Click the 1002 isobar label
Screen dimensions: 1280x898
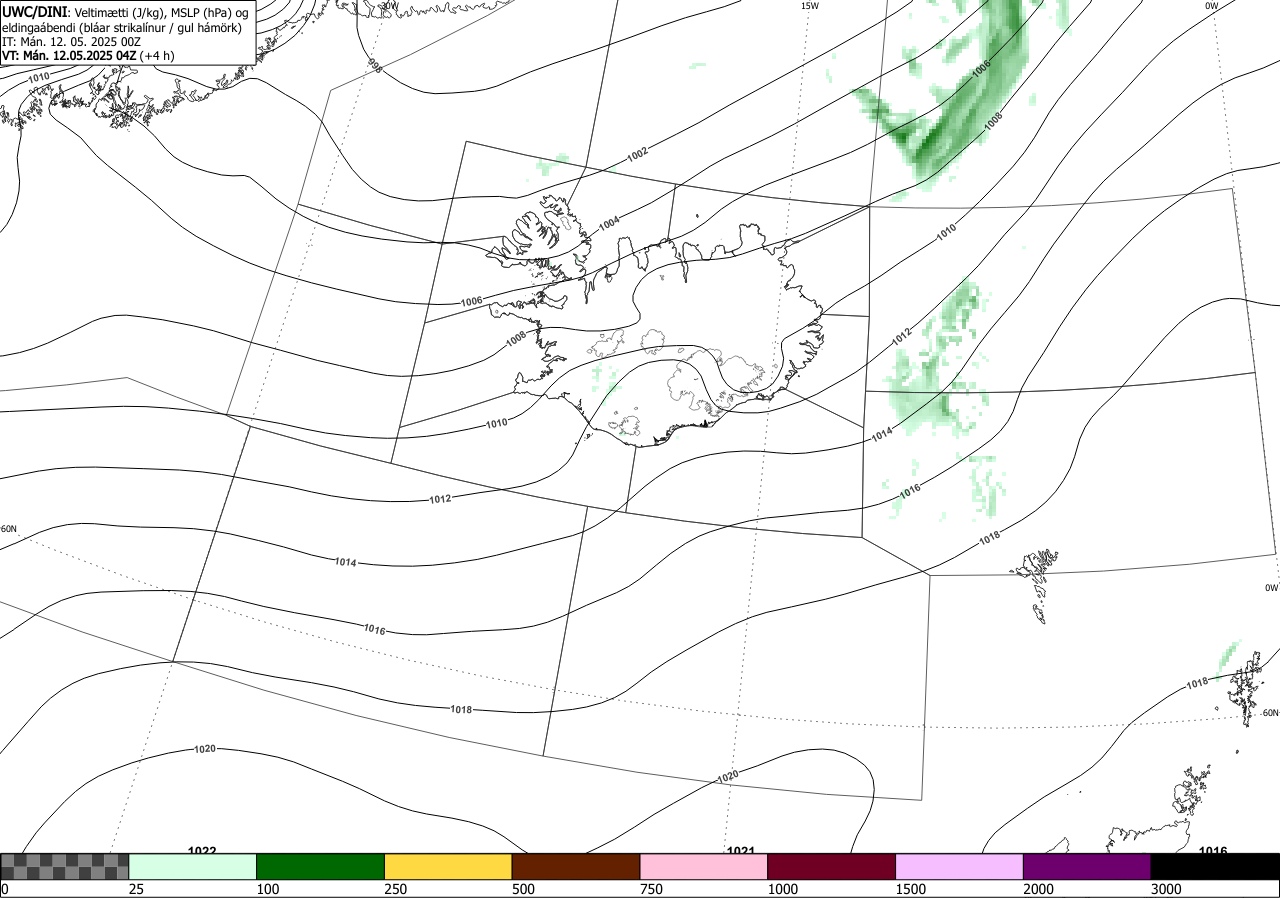(637, 153)
